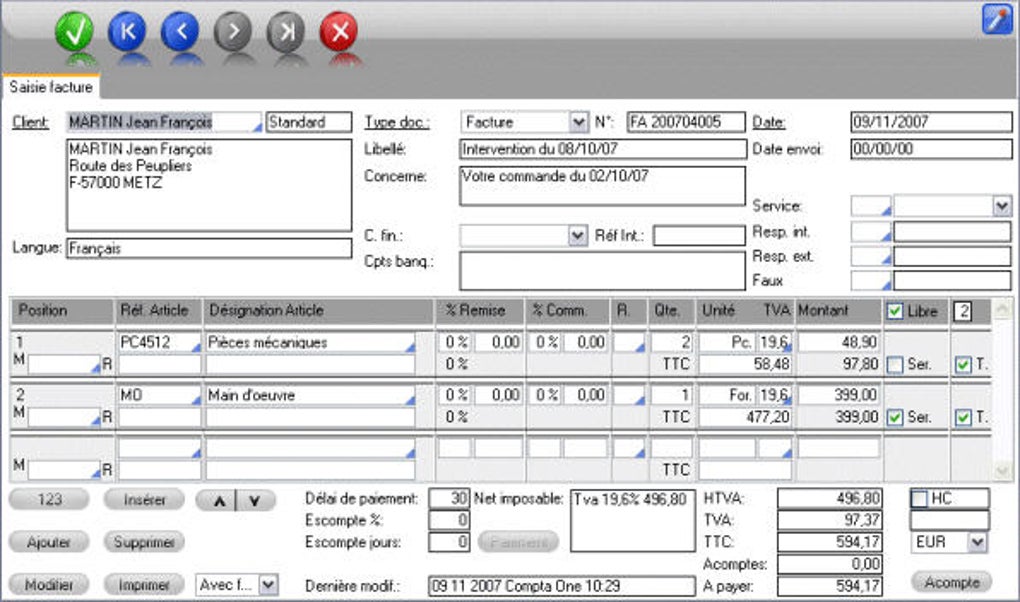Expand the EUR currency dropdown
The image size is (1020, 602).
pos(977,542)
